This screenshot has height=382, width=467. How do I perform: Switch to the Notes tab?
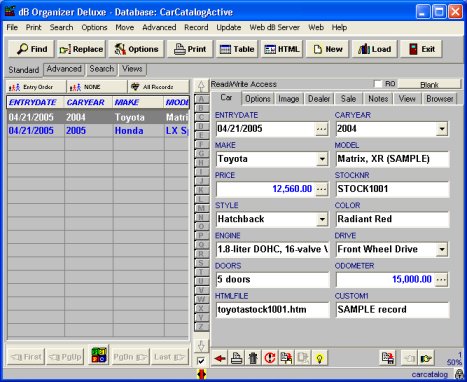(378, 99)
